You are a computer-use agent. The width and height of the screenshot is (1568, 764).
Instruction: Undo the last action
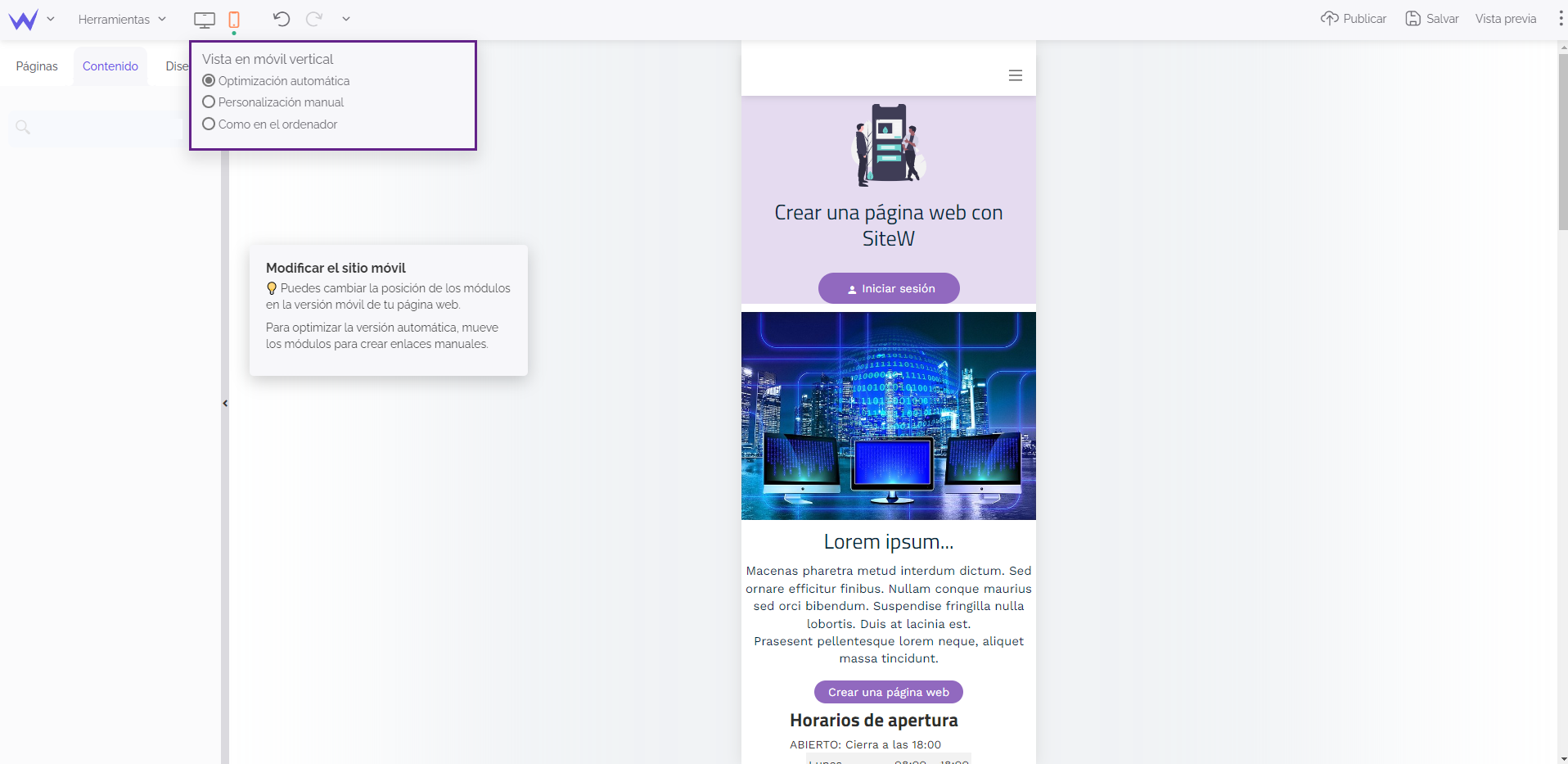coord(282,19)
